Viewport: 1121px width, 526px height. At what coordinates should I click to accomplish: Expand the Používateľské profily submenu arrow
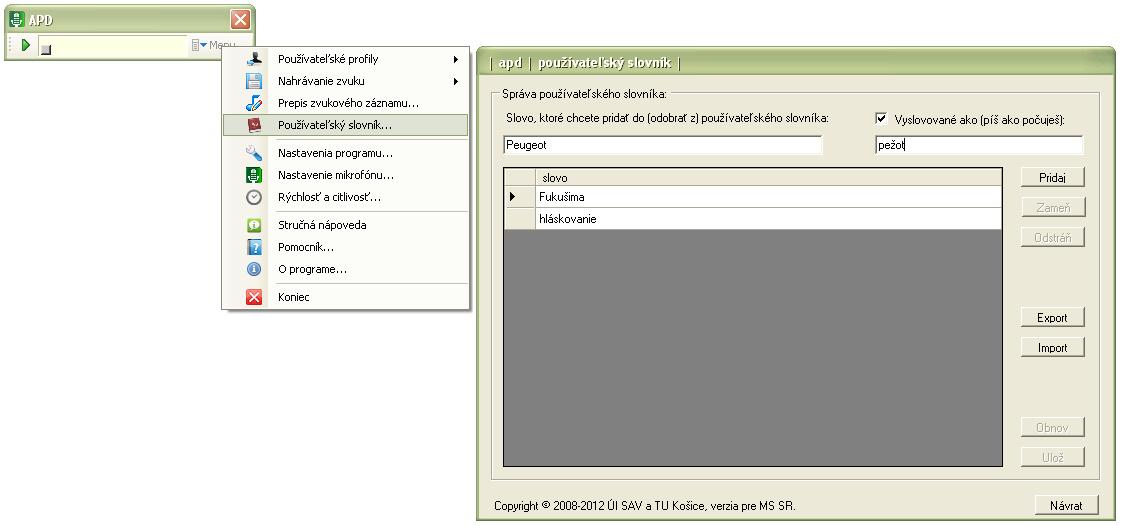(x=456, y=59)
